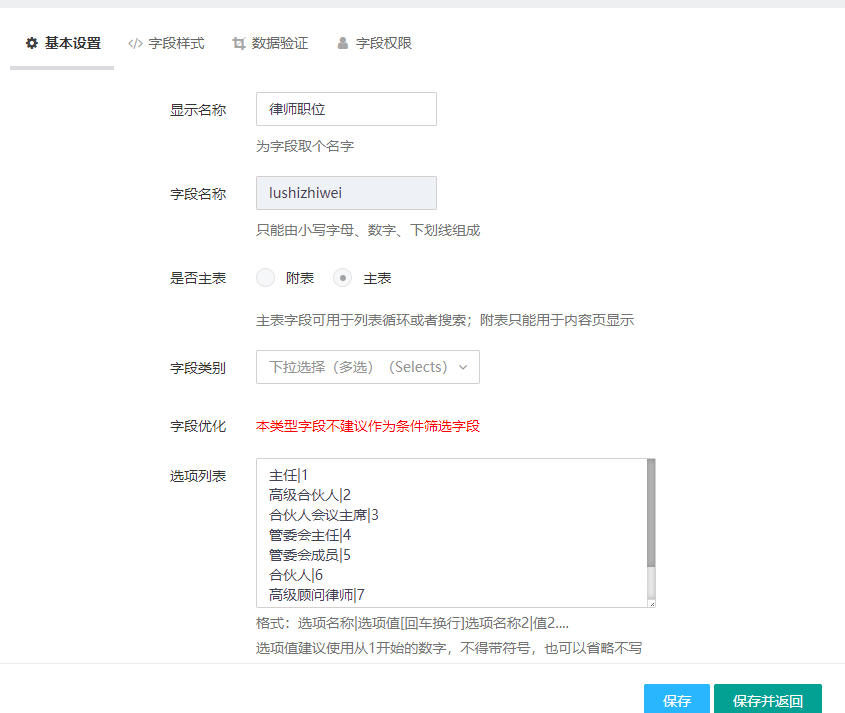Switch to the 数据验证 tab

pos(279,44)
